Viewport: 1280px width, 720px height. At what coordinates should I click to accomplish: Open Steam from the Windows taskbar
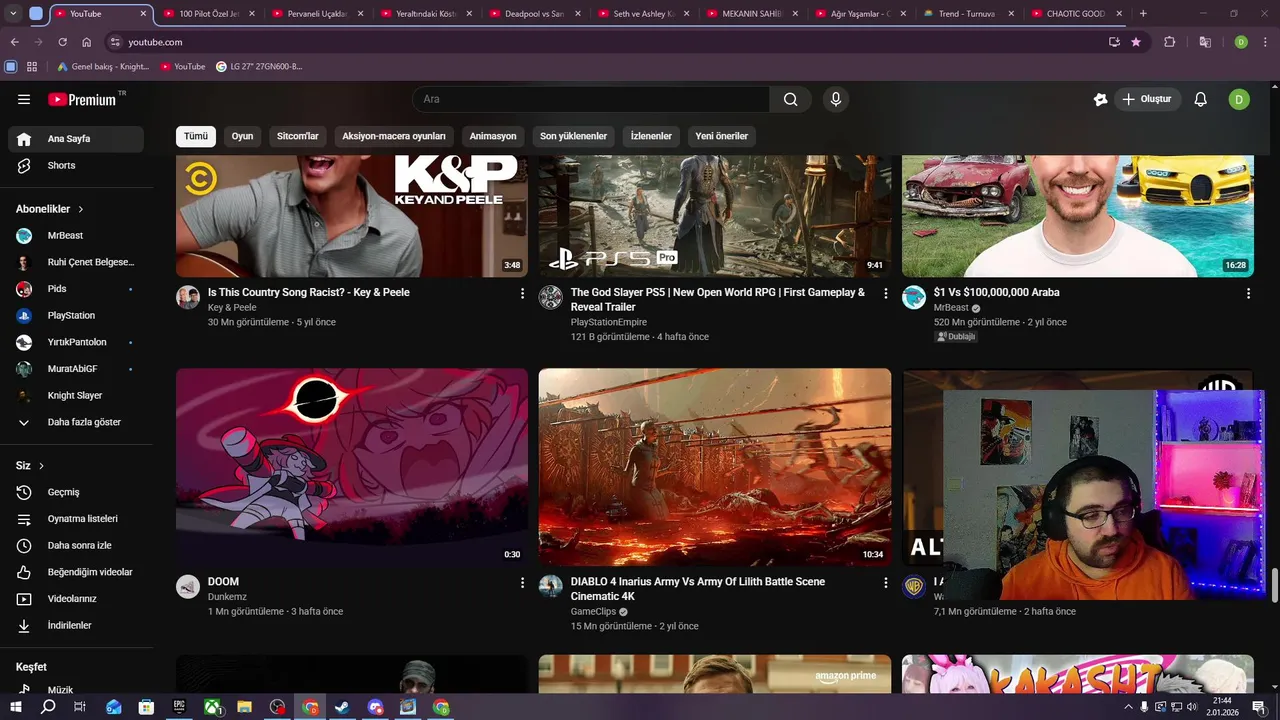[343, 707]
